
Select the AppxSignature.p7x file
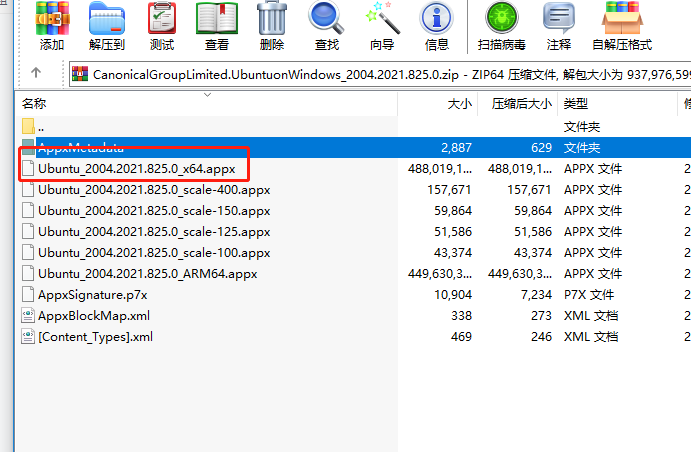coord(92,295)
